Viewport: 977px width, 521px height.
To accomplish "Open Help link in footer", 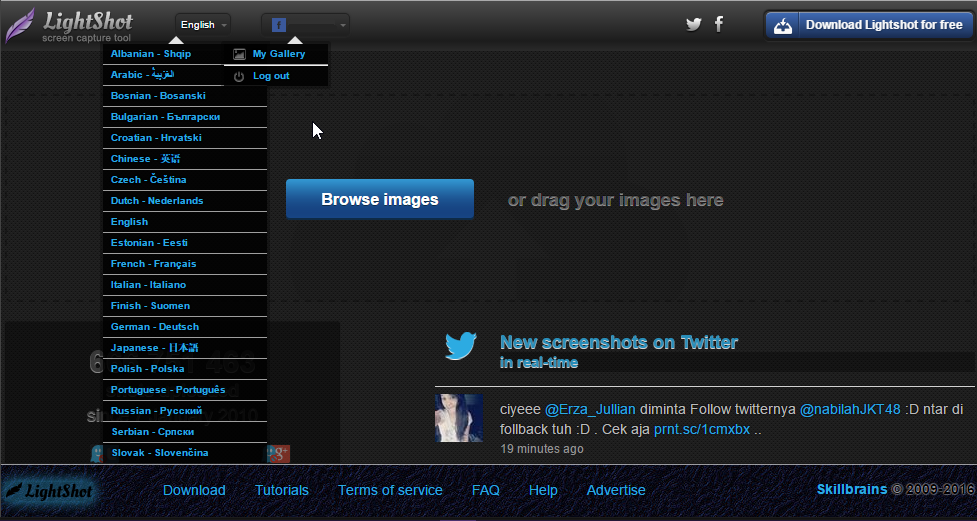I will (543, 490).
